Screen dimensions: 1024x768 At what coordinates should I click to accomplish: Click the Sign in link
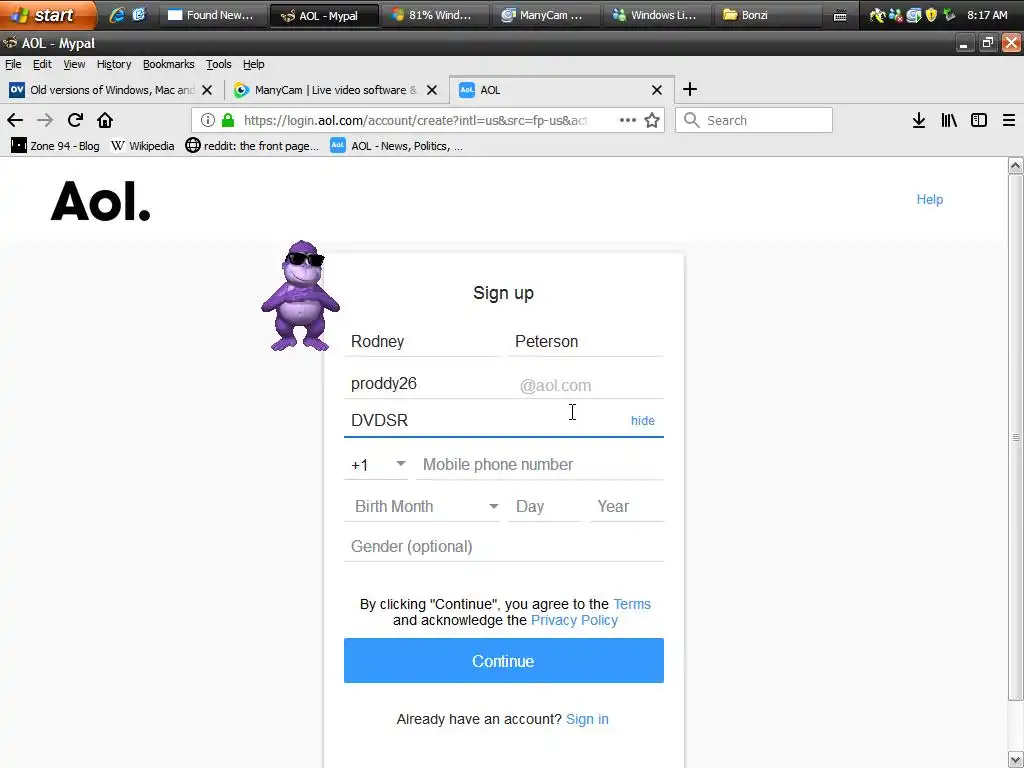tap(587, 719)
